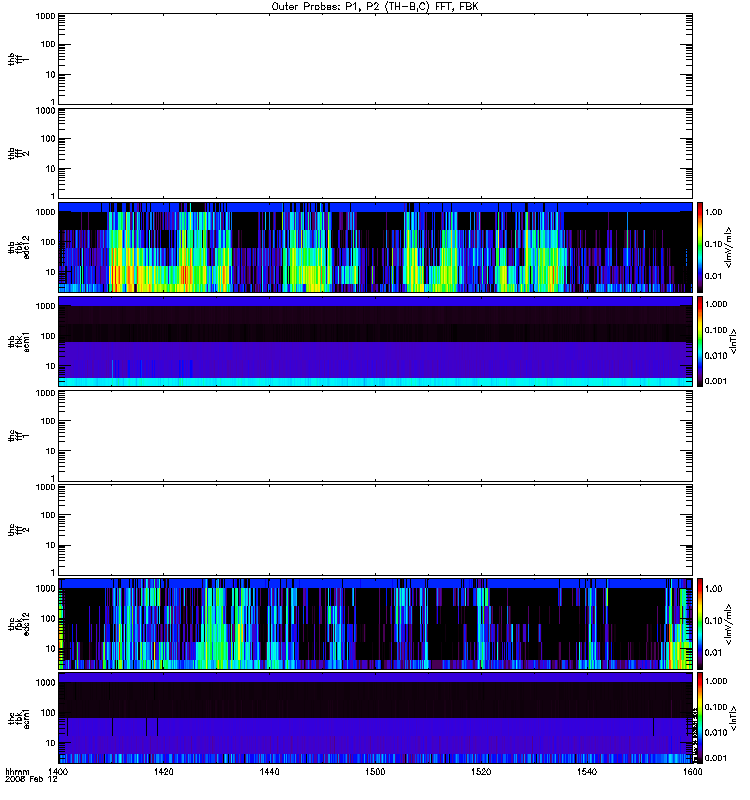Click the '<|mV/m|>' unit label beside thb edc12
750x800 pixels.
[x=728, y=247]
